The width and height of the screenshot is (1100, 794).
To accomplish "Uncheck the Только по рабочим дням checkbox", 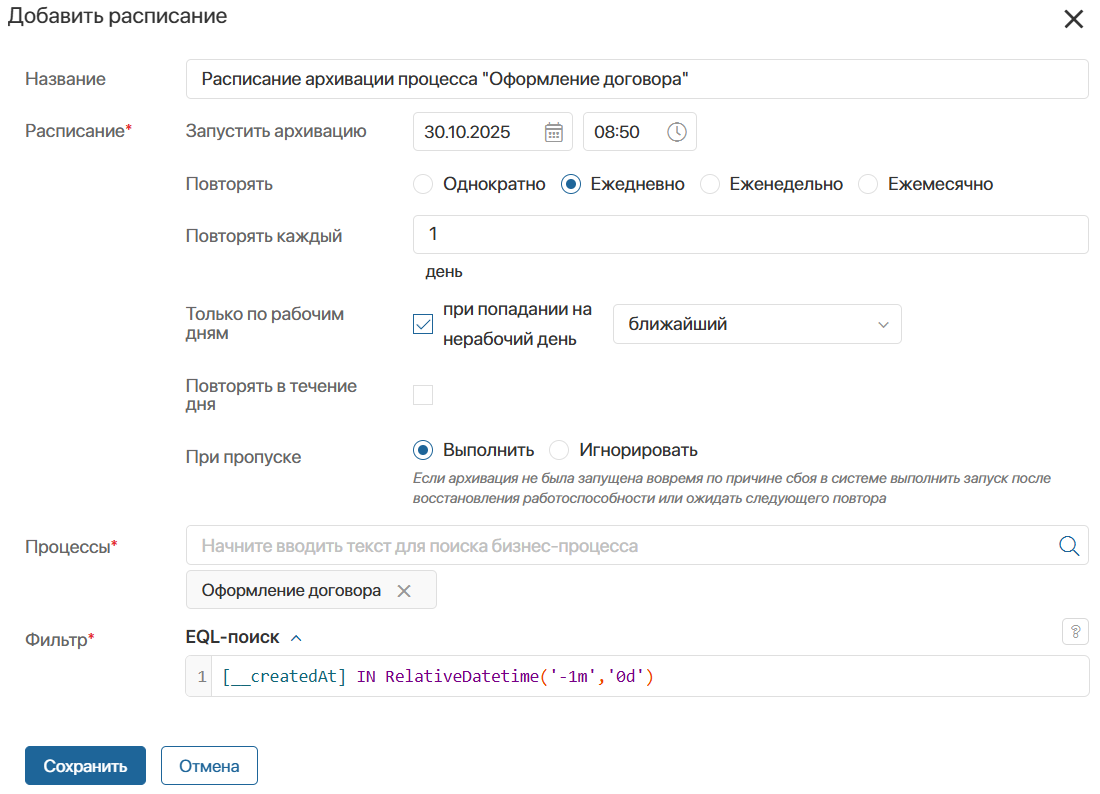I will [423, 325].
